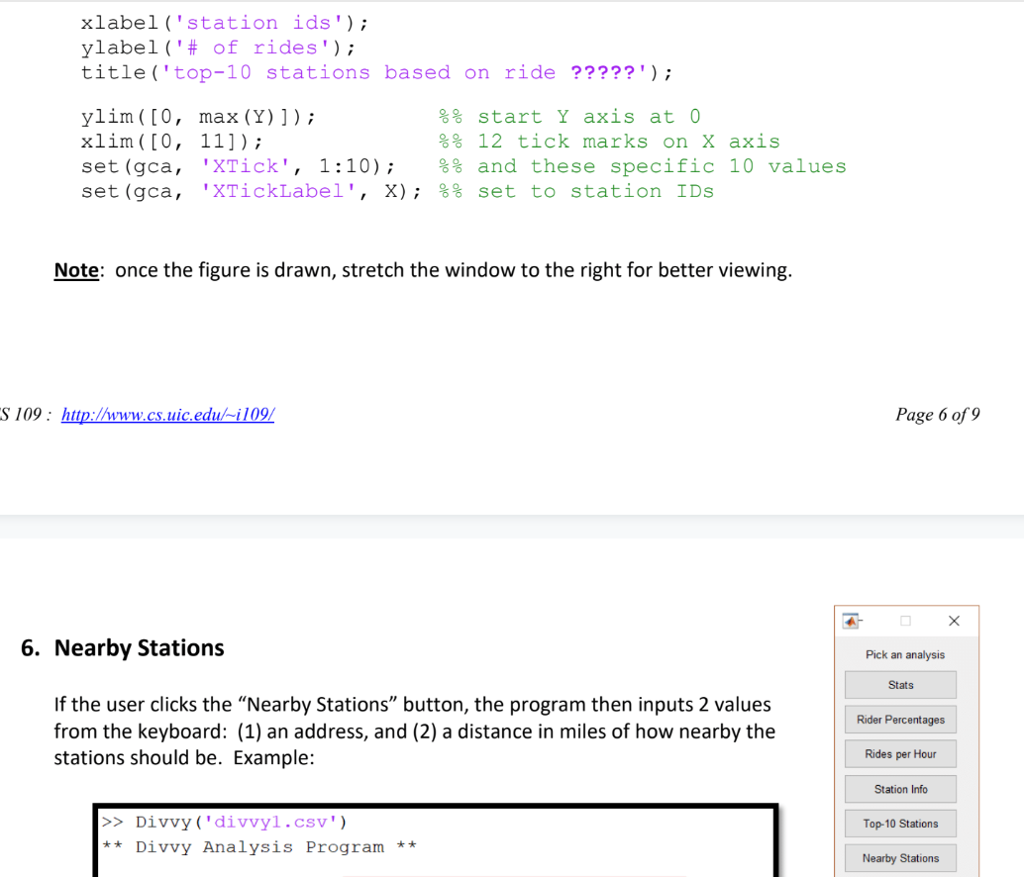Image resolution: width=1024 pixels, height=877 pixels.
Task: Click the MATLAB logo in the dialog title bar
Action: [x=851, y=621]
